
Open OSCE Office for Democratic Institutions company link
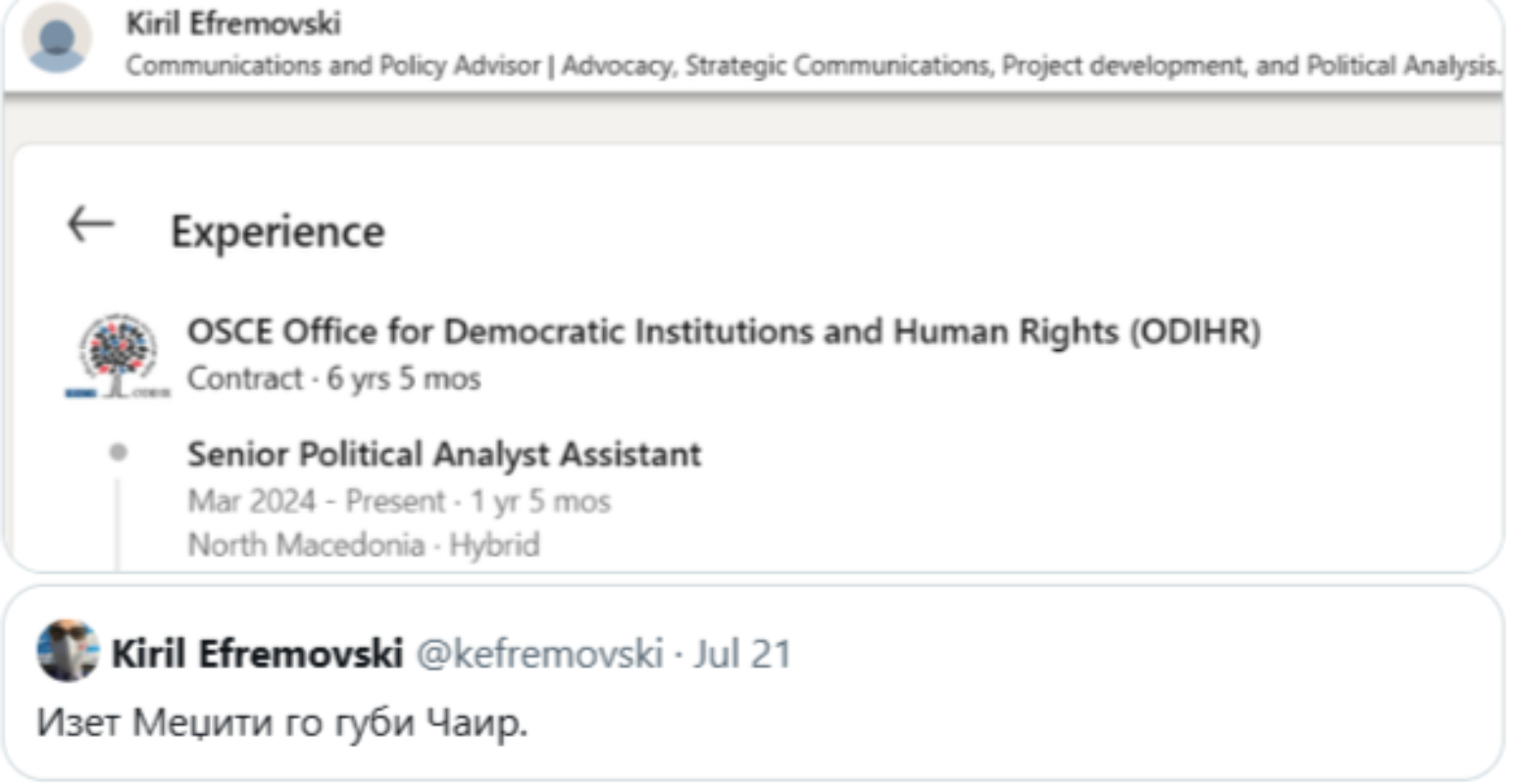click(x=723, y=331)
